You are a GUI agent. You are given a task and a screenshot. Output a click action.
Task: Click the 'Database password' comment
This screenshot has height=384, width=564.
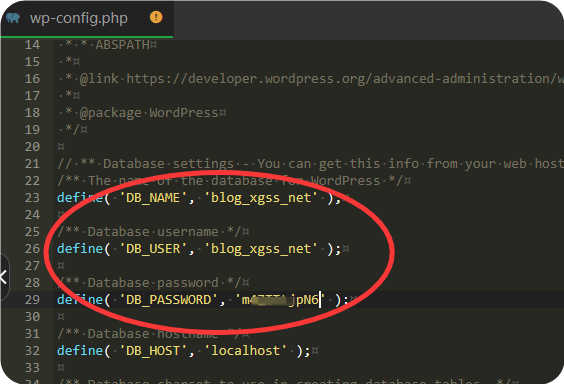153,283
